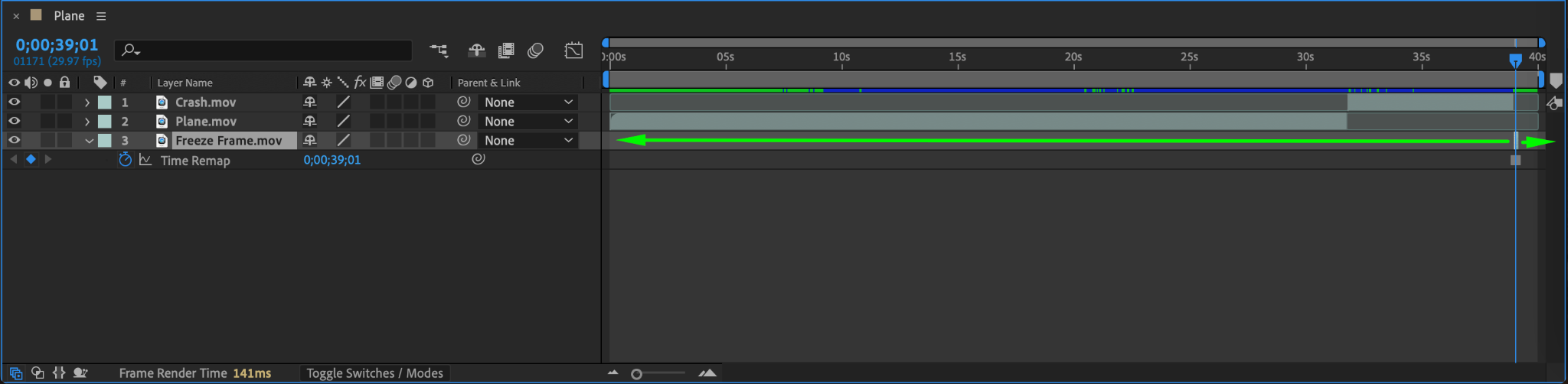Toggle shy switch for Freeze Frame.mov
Image resolution: width=1568 pixels, height=384 pixels.
310,140
